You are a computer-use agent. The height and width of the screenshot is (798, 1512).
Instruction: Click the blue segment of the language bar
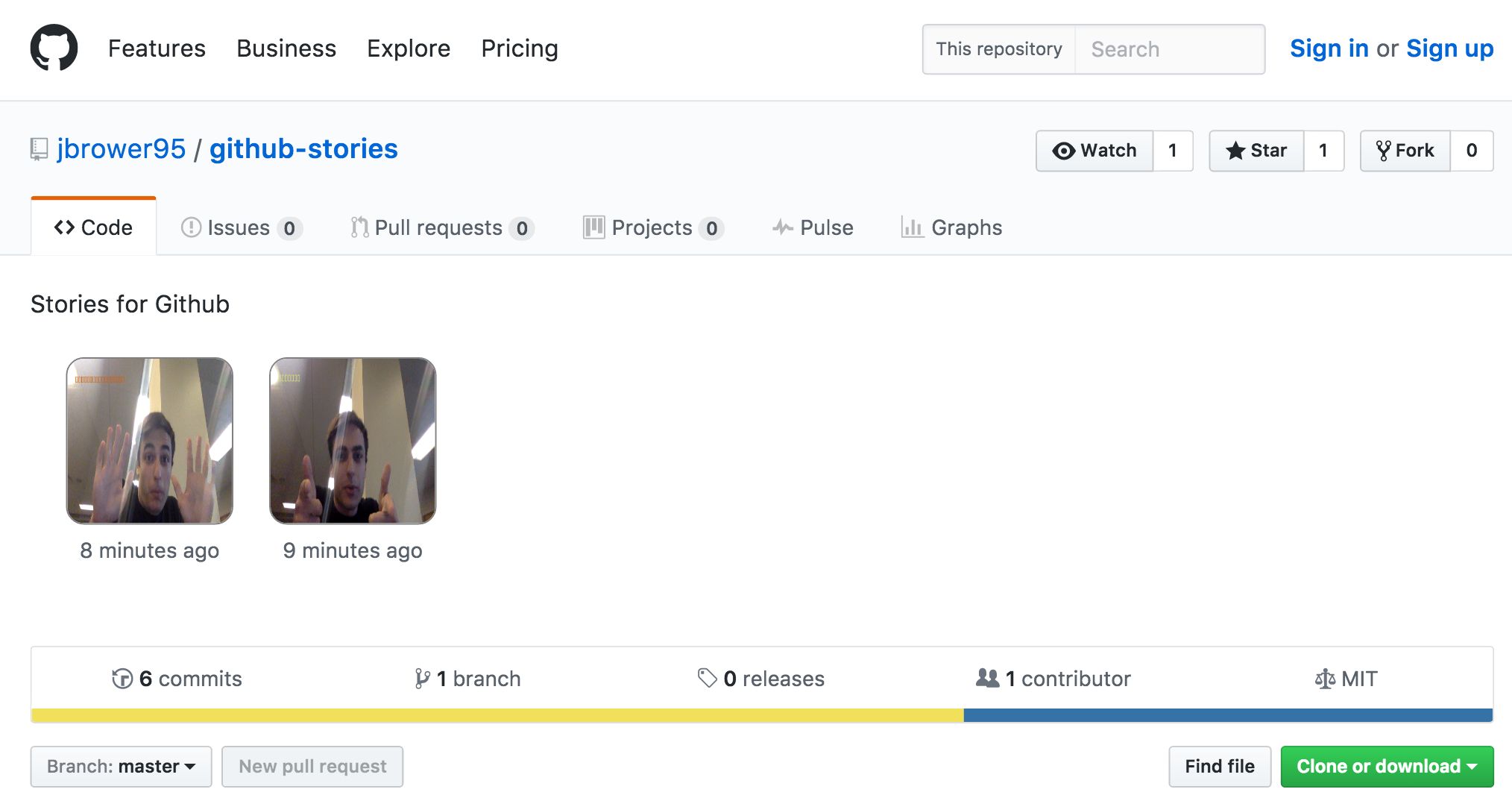click(1228, 715)
